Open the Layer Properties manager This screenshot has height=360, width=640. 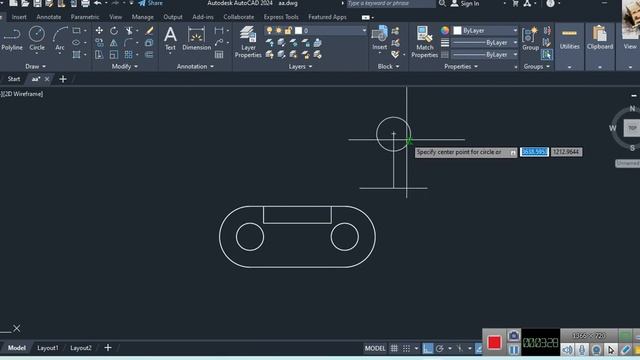248,42
